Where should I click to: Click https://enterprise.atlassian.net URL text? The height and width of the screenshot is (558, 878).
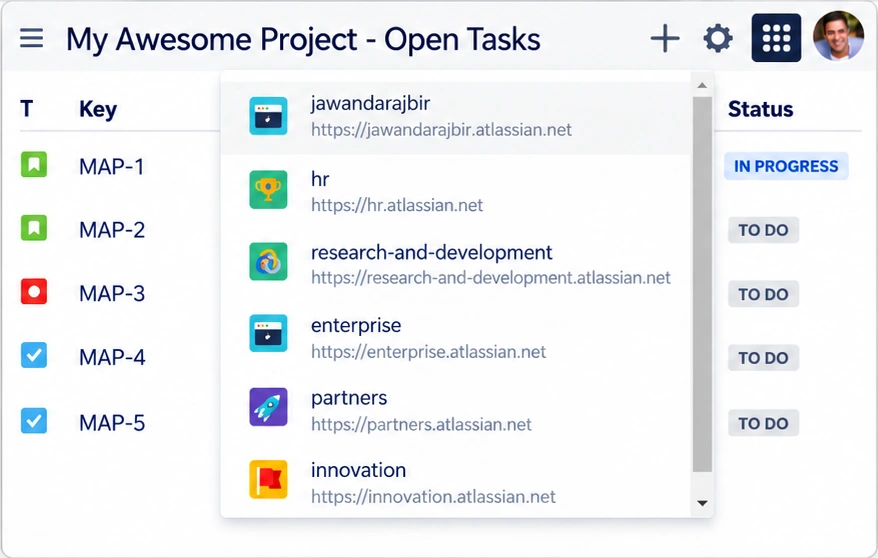428,351
